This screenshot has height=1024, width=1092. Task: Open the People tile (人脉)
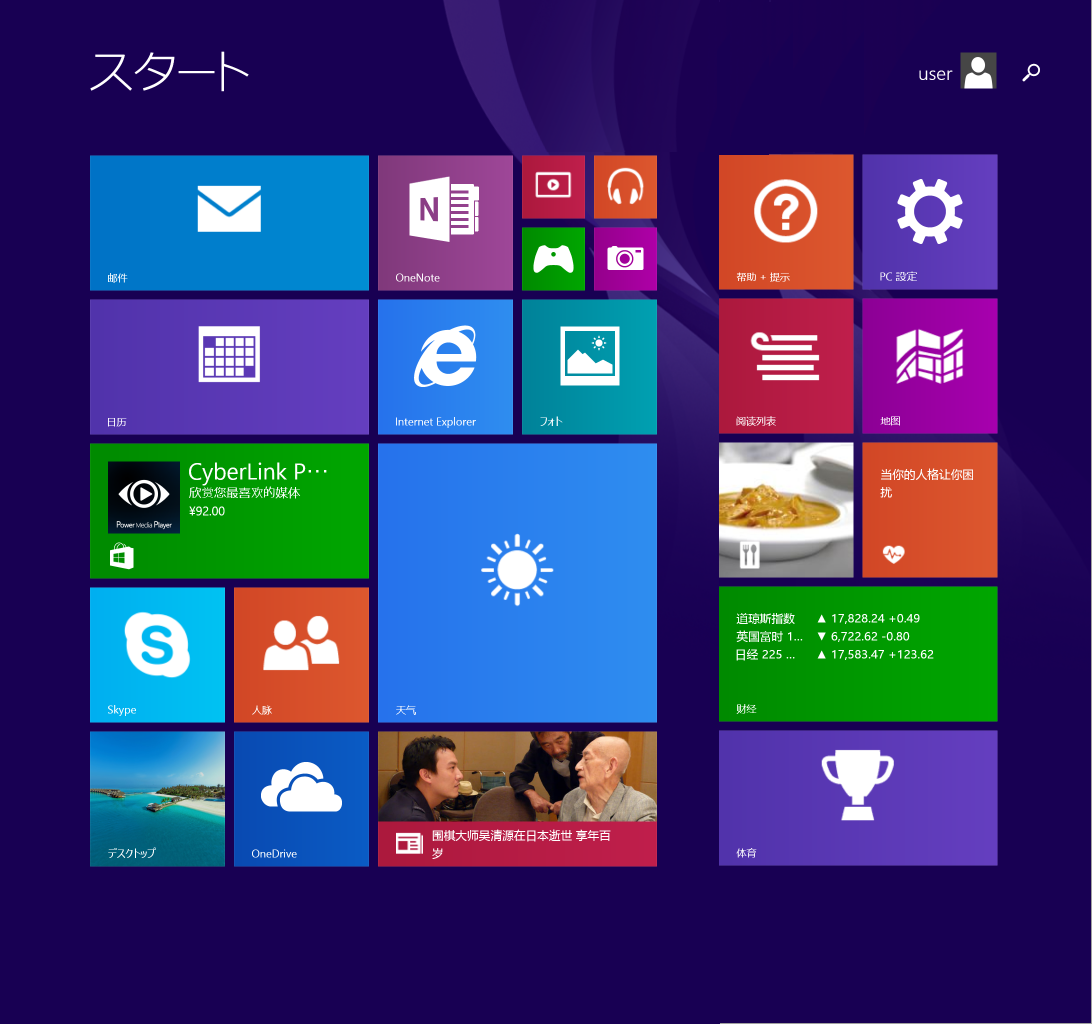302,655
